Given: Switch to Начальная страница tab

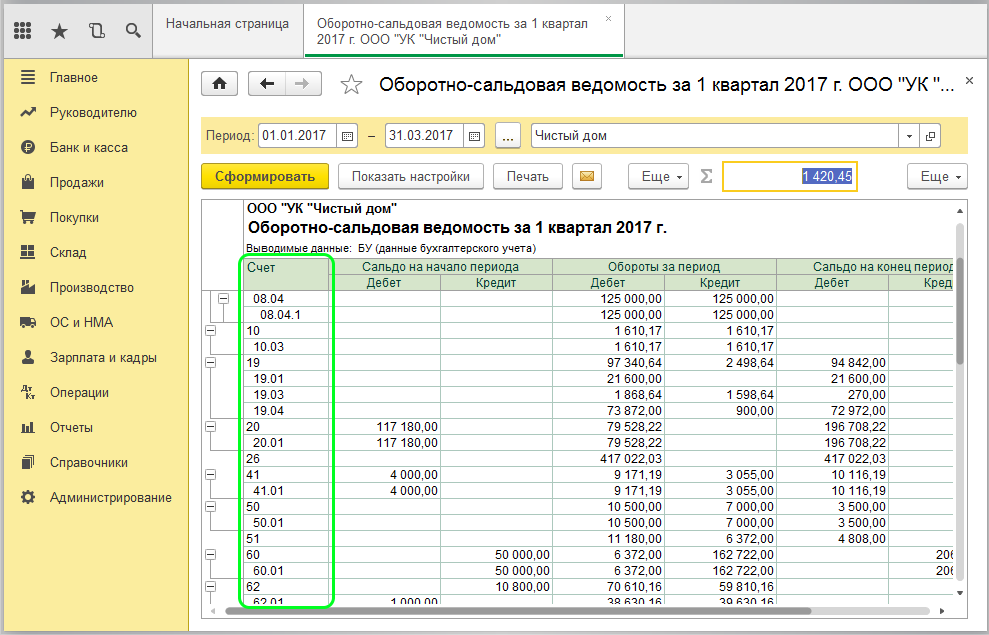Looking at the screenshot, I should coord(227,22).
